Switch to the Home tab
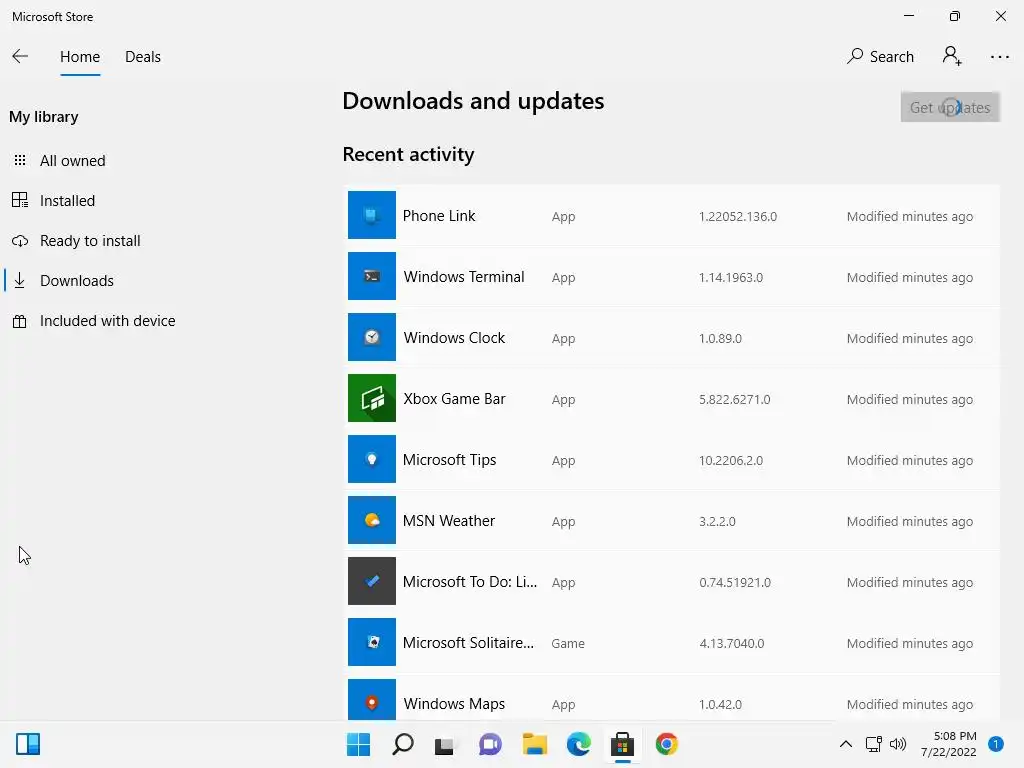The image size is (1024, 768). tap(80, 57)
